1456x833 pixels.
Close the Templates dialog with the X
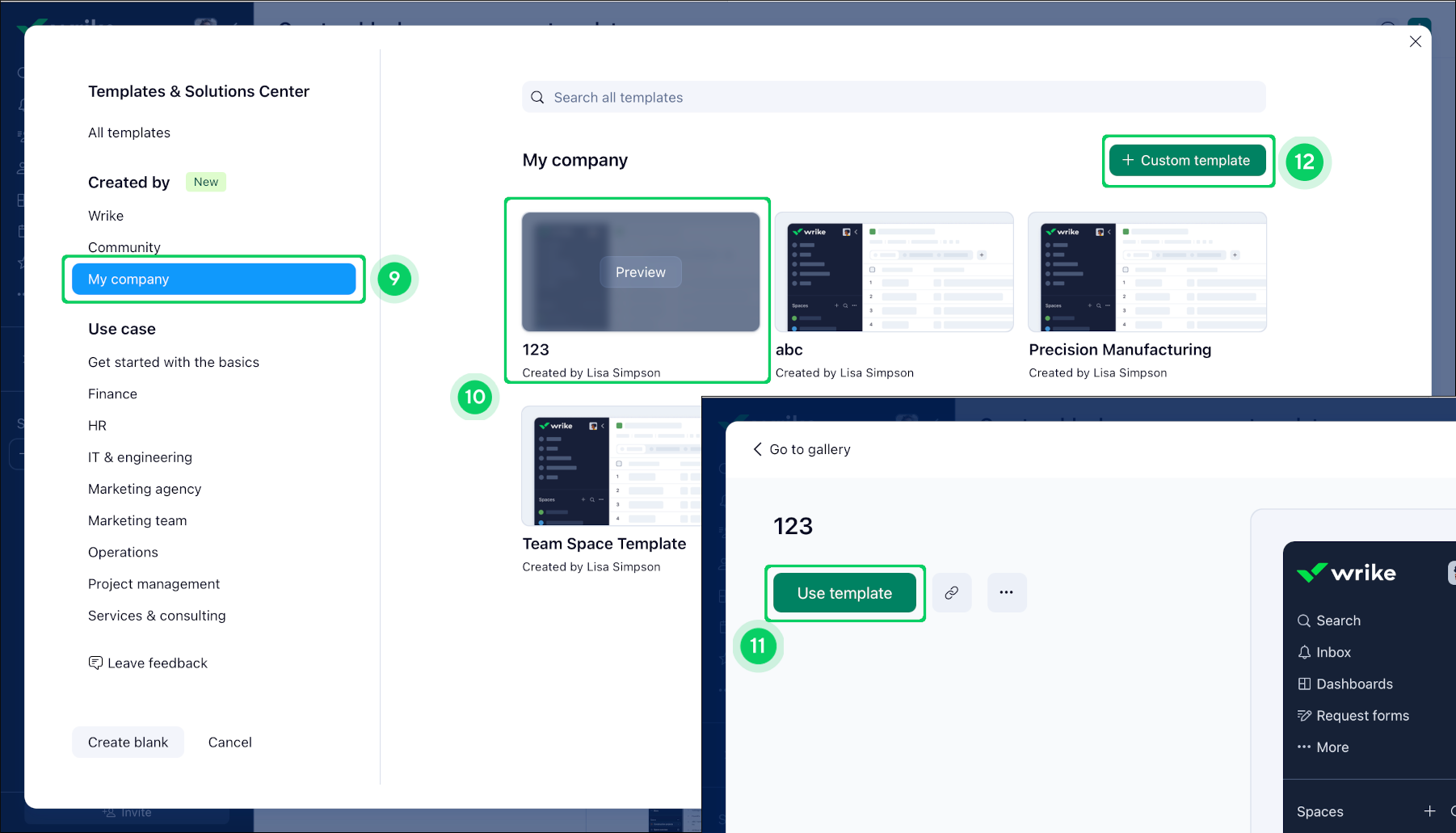point(1415,41)
